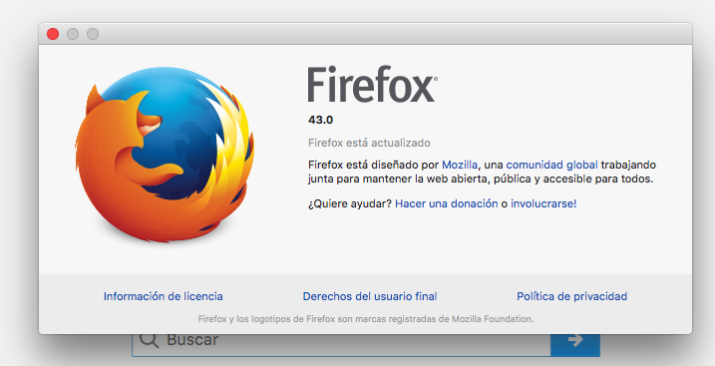Follow the Hacer una donación link
Screen dimensions: 715x366
(x=446, y=203)
